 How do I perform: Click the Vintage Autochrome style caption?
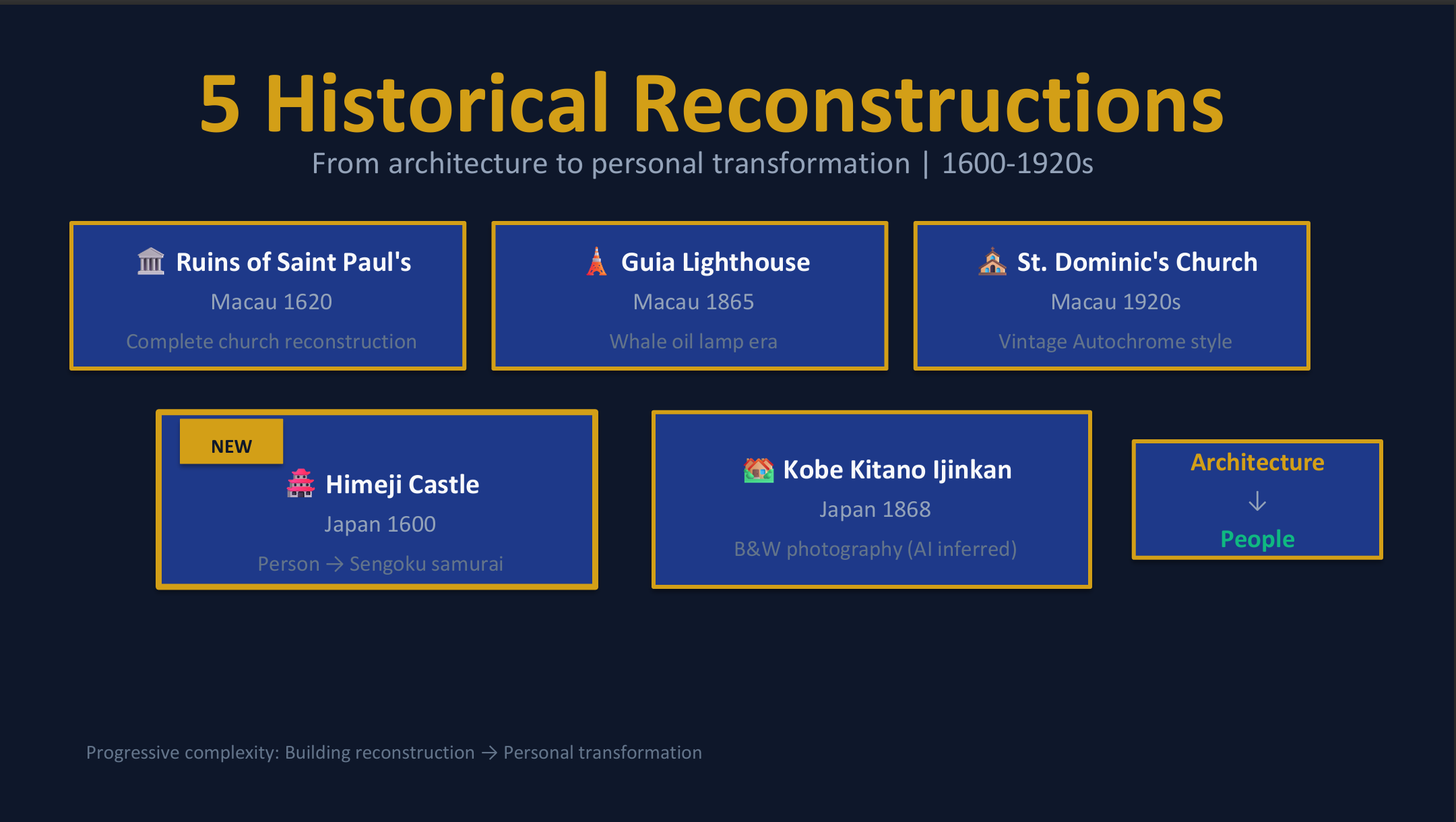(x=1115, y=342)
